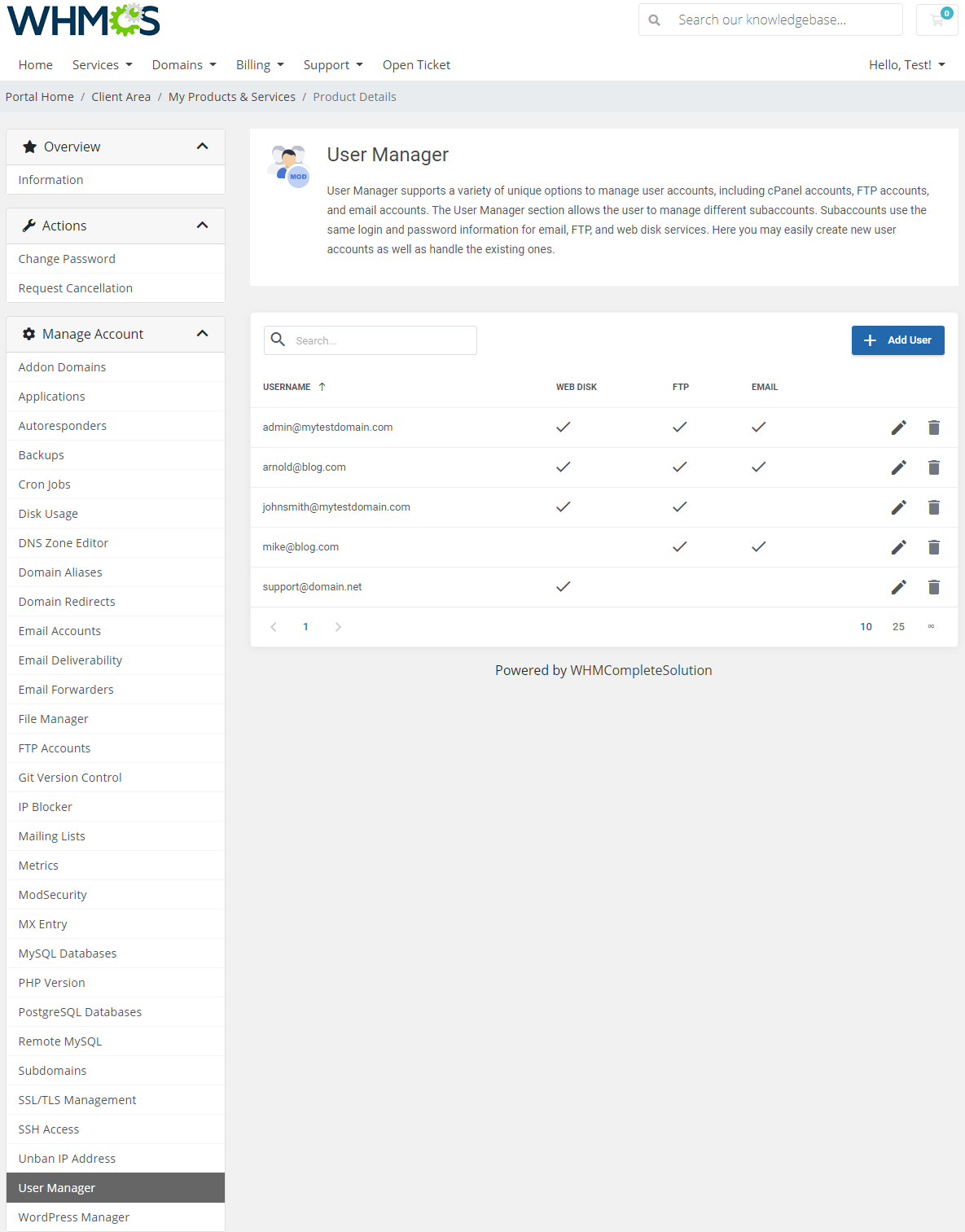Click the search magnifier in the knowledgebase bar
The width and height of the screenshot is (965, 1232).
point(655,19)
